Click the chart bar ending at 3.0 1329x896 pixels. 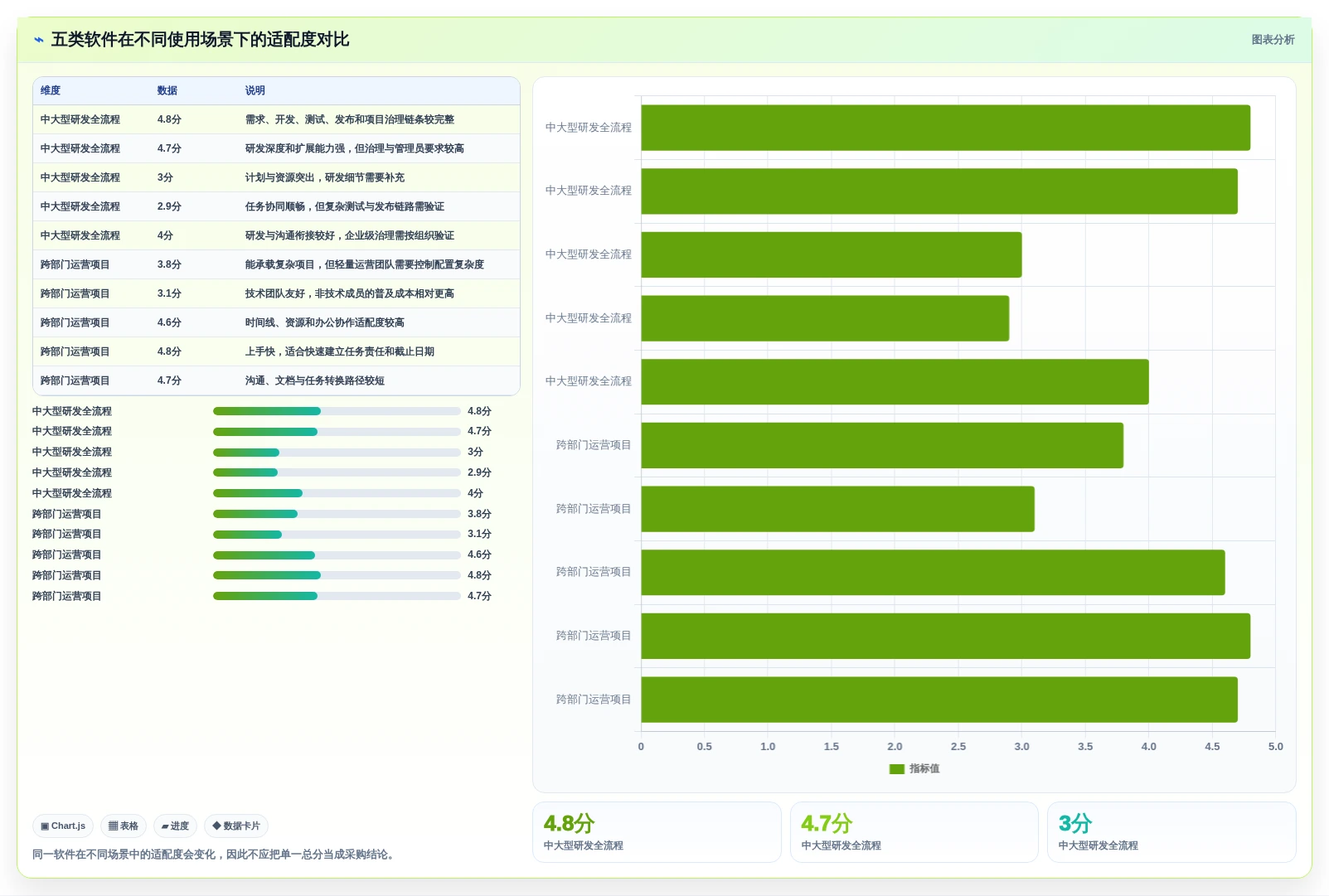click(x=832, y=254)
